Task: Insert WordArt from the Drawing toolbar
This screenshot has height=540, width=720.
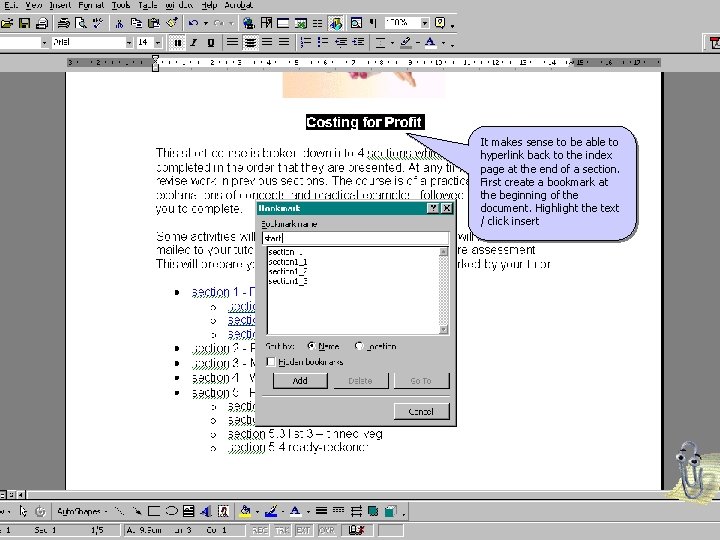Action: (x=206, y=511)
